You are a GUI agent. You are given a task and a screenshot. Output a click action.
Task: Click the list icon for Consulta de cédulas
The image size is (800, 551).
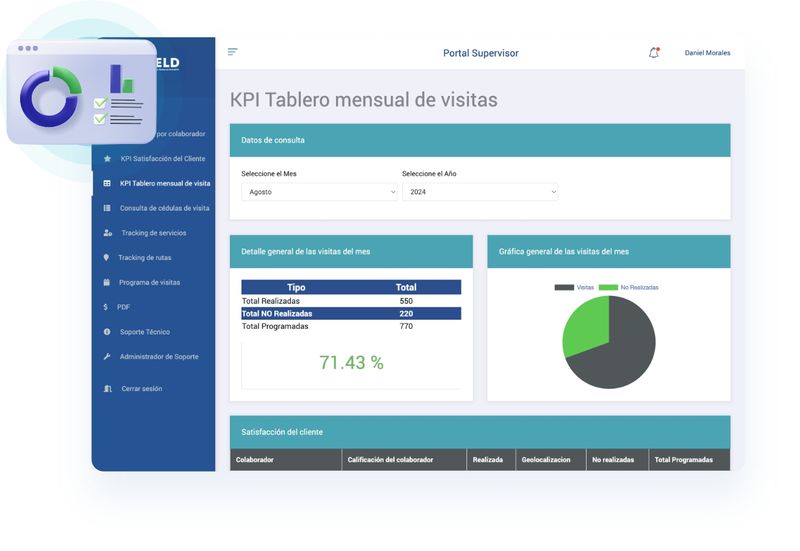(107, 208)
